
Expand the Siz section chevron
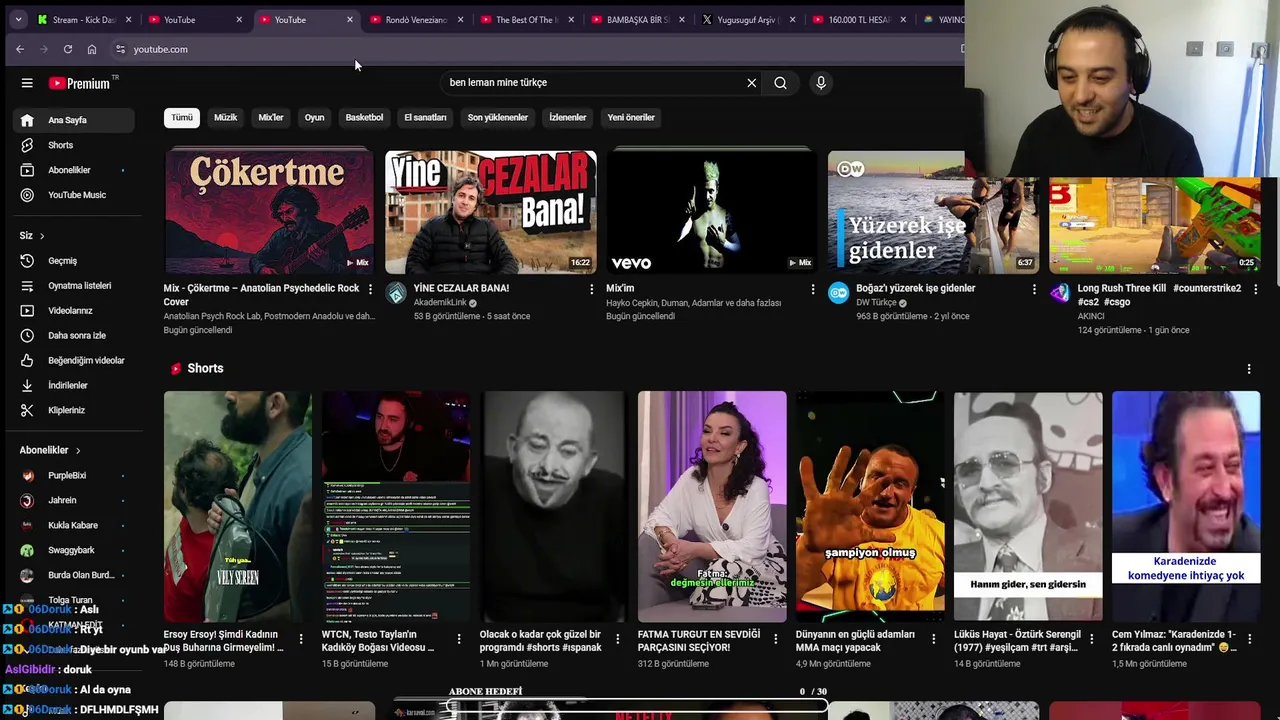(x=42, y=236)
